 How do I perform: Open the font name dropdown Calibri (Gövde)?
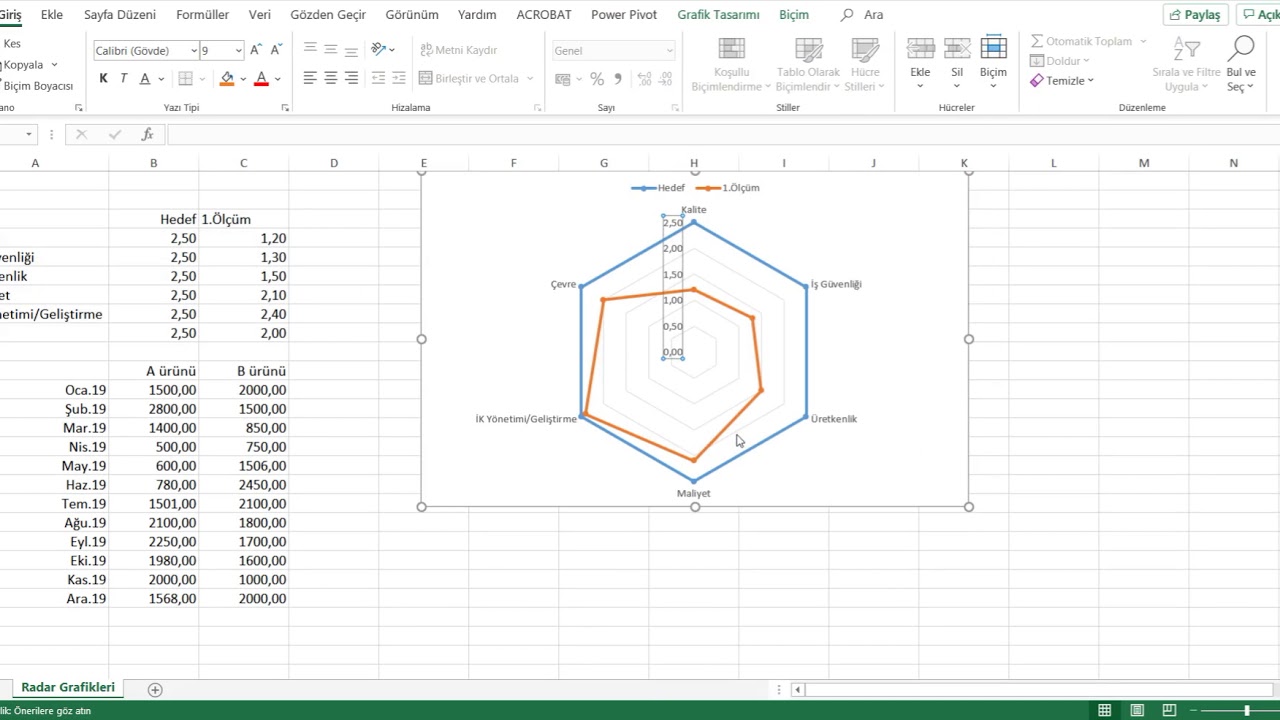193,51
